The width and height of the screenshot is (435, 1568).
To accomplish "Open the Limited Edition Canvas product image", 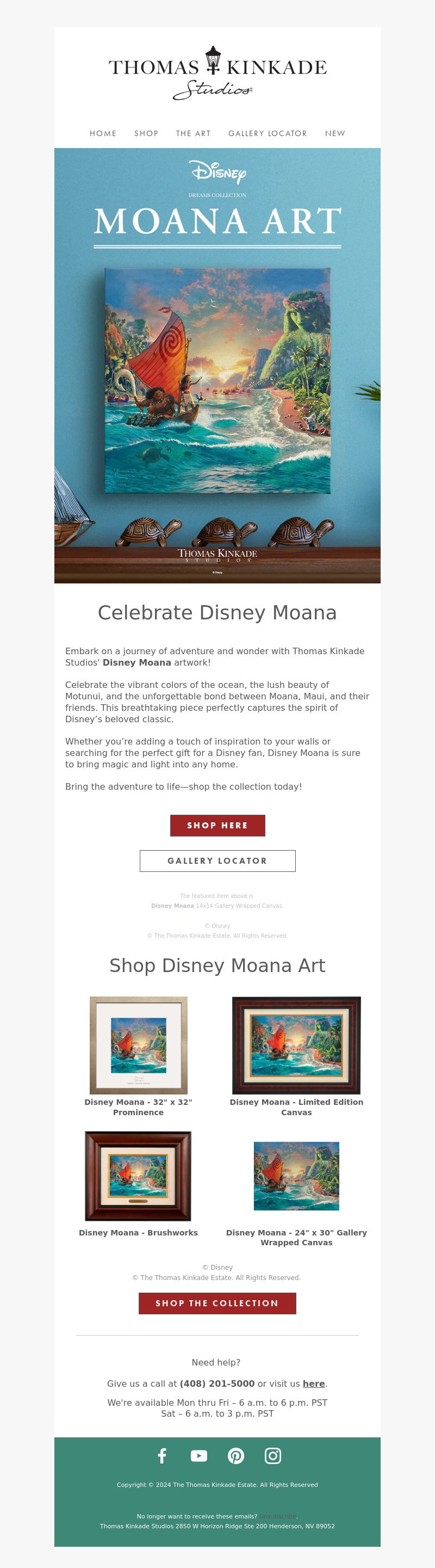I will (x=296, y=1045).
